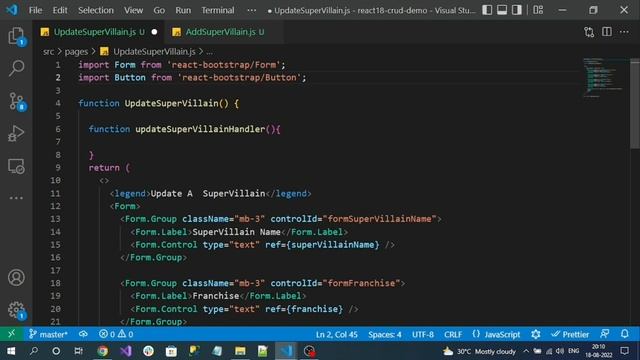This screenshot has height=360, width=640.
Task: Open changes compare icon in the editor toolbar
Action: click(589, 32)
